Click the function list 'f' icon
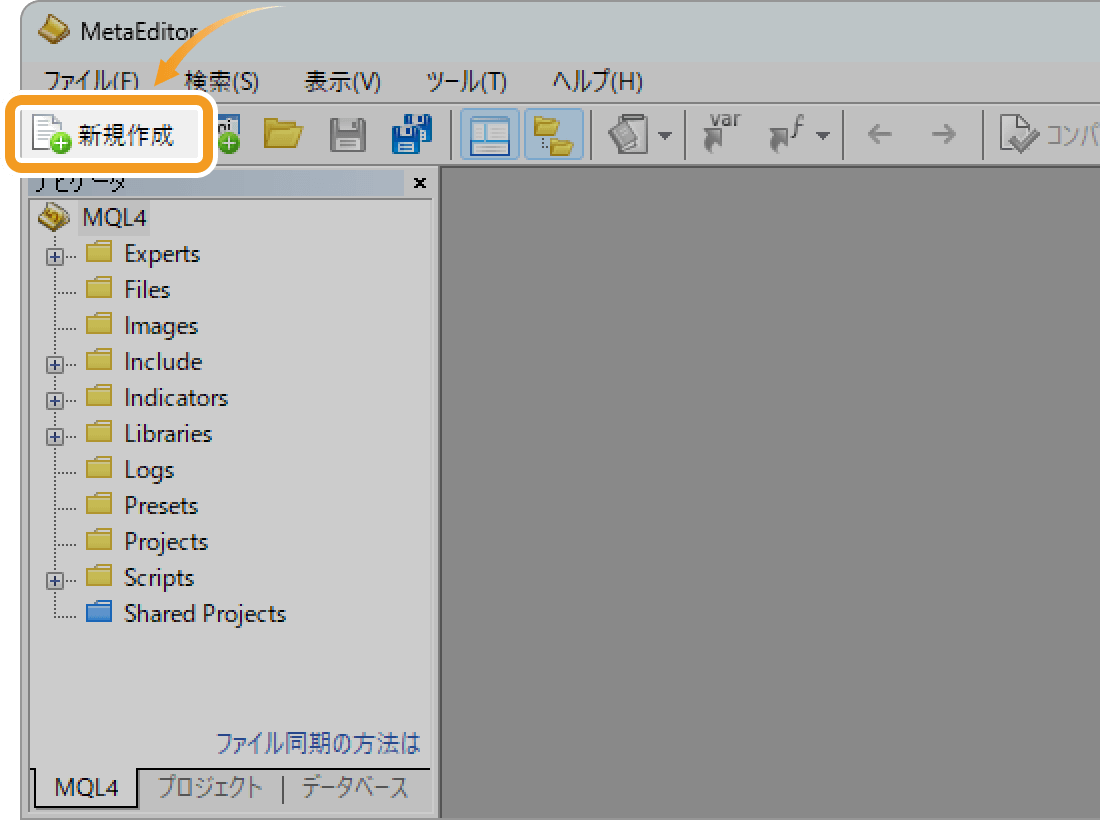This screenshot has width=1100, height=820. 786,133
